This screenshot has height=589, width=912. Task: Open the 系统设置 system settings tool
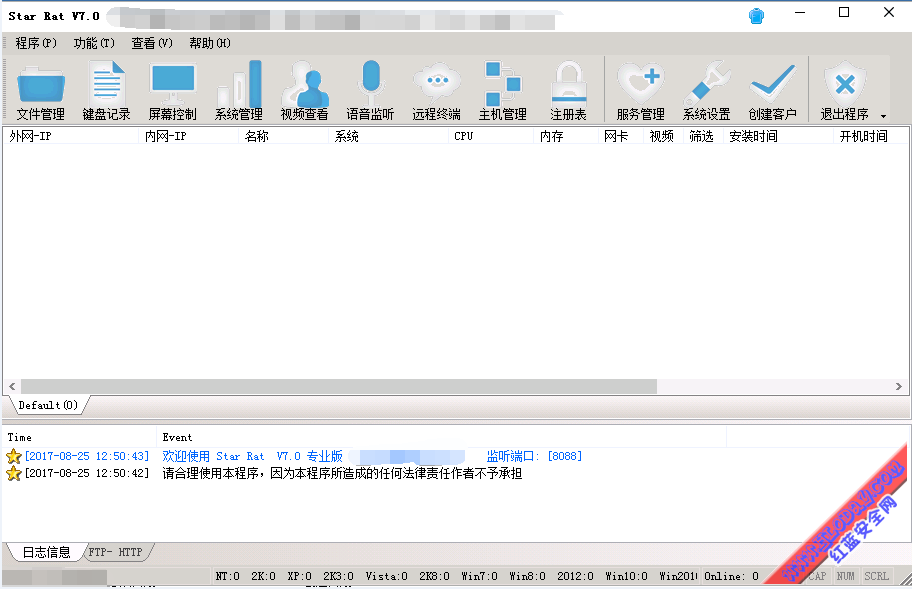click(706, 90)
